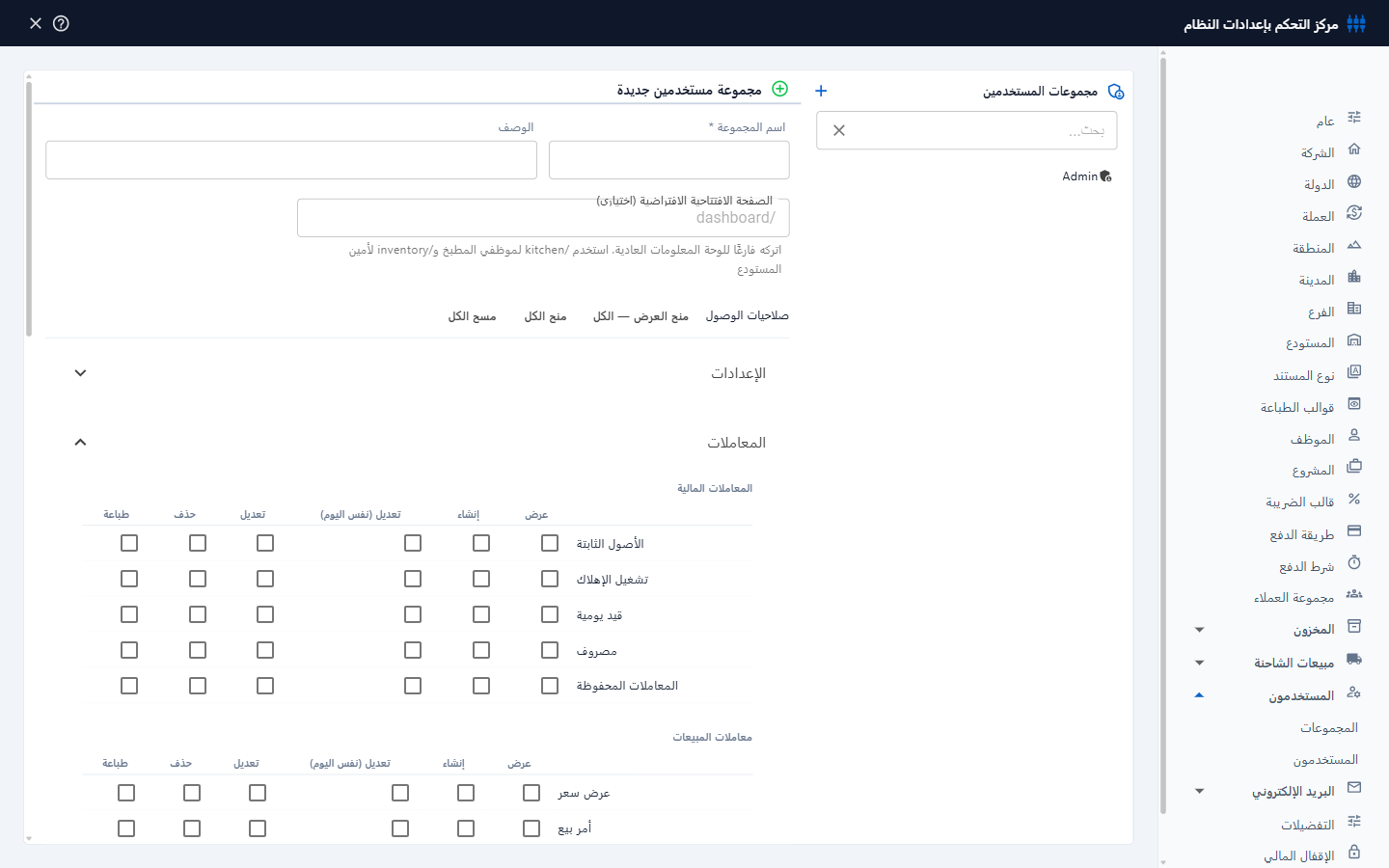The height and width of the screenshot is (868, 1389).
Task: Click the المدينة city buildings icon
Action: (1354, 277)
